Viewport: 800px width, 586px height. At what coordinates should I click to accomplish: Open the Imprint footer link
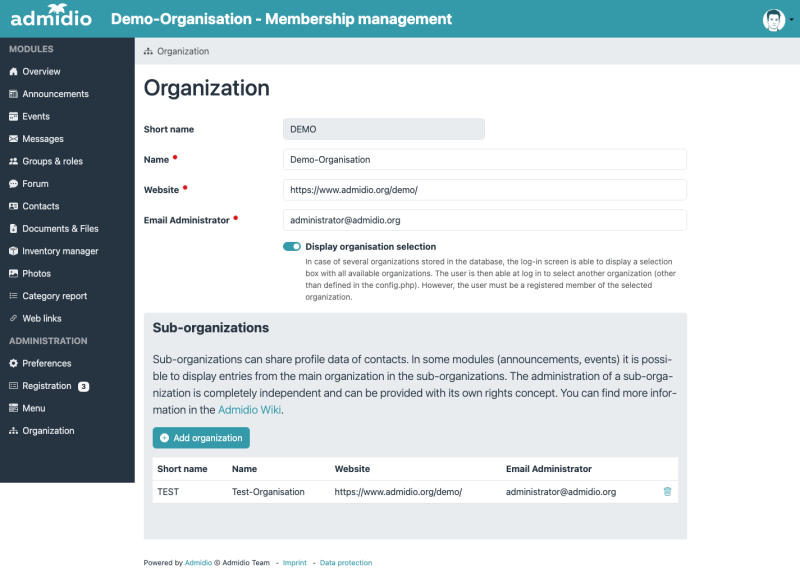pos(294,563)
